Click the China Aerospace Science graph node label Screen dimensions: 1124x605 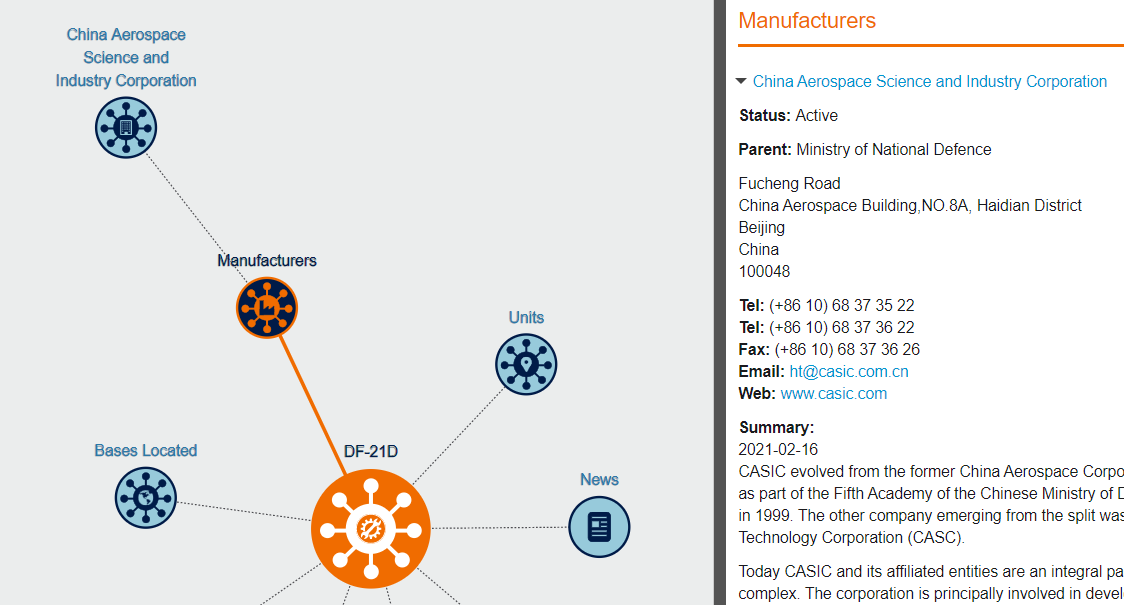point(126,57)
